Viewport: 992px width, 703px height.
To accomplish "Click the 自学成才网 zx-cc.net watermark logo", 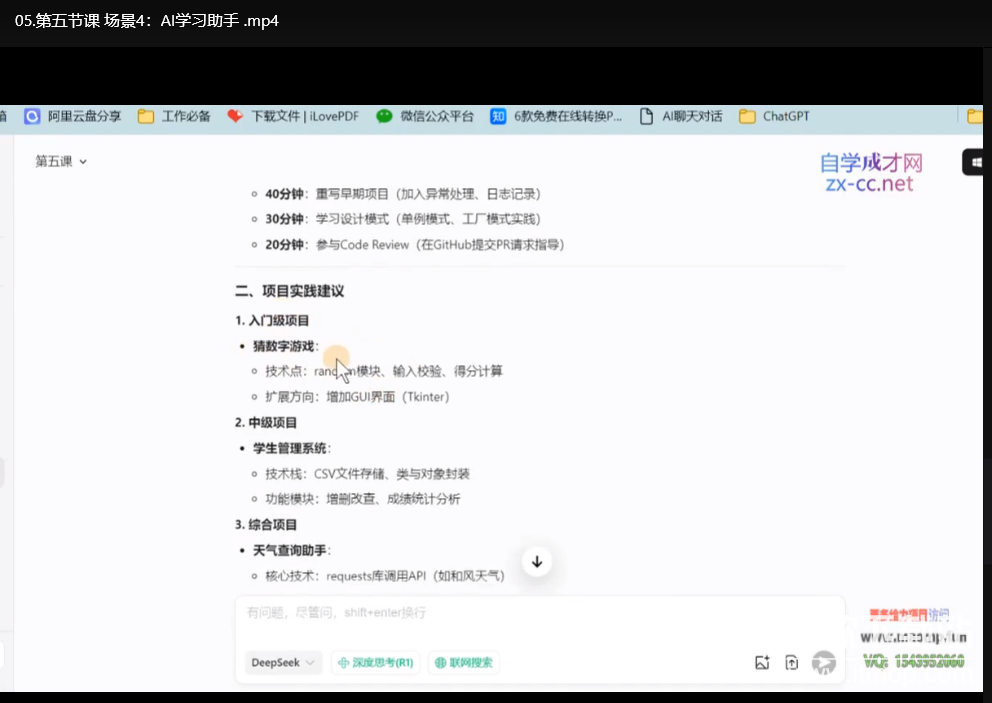I will (870, 172).
